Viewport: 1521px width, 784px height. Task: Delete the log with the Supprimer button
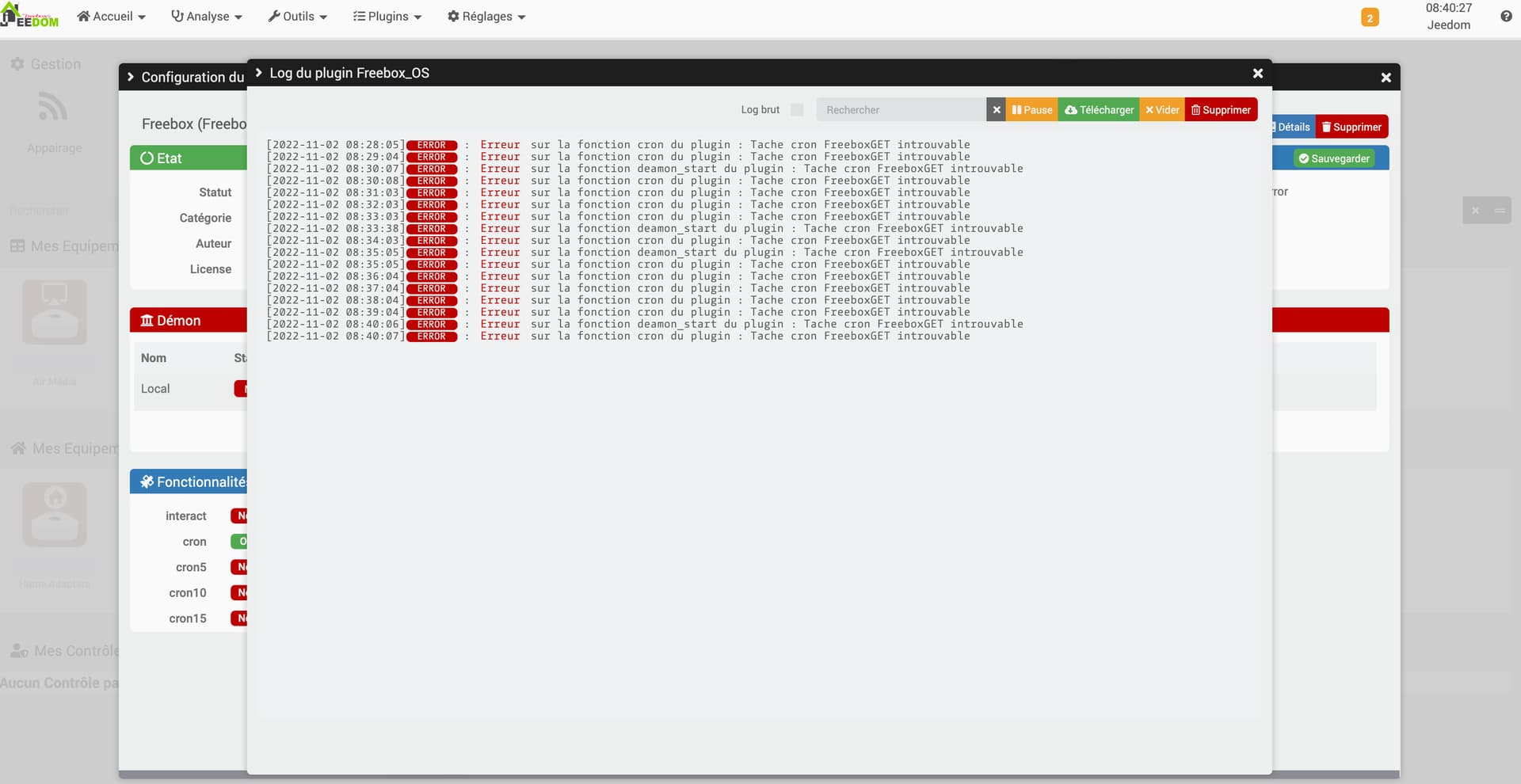tap(1222, 110)
